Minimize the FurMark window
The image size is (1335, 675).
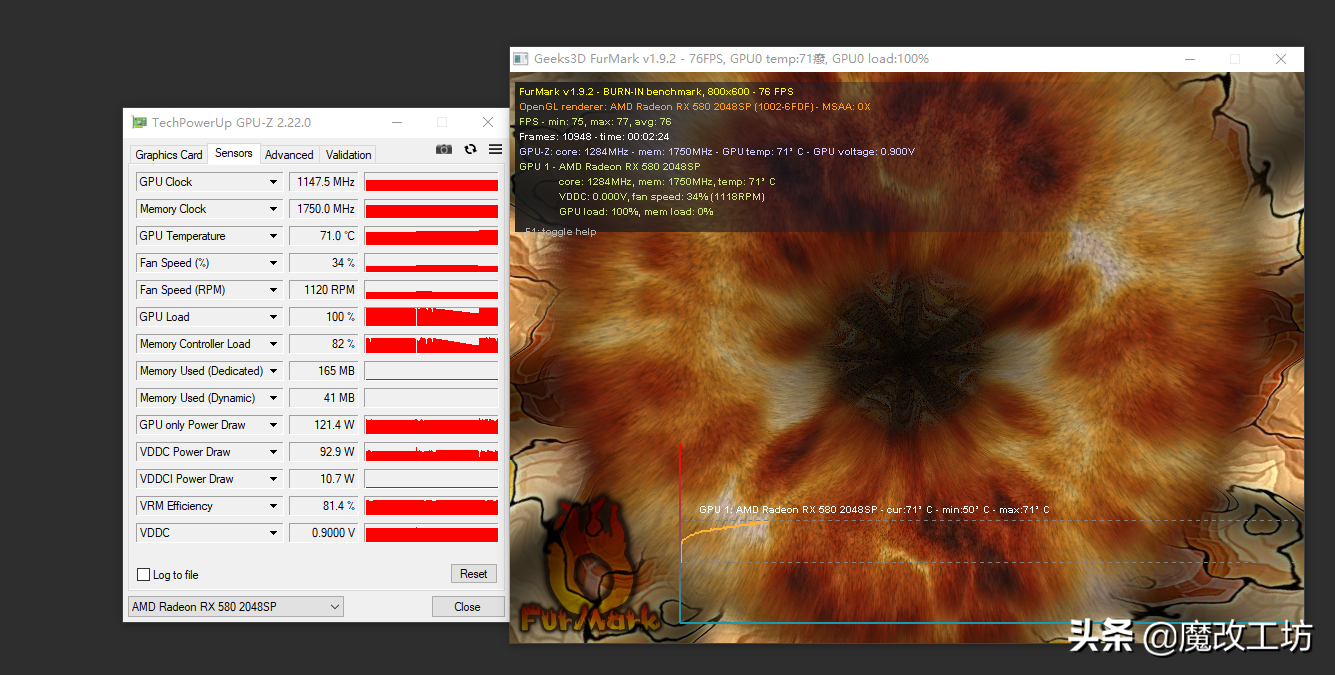pyautogui.click(x=1189, y=59)
